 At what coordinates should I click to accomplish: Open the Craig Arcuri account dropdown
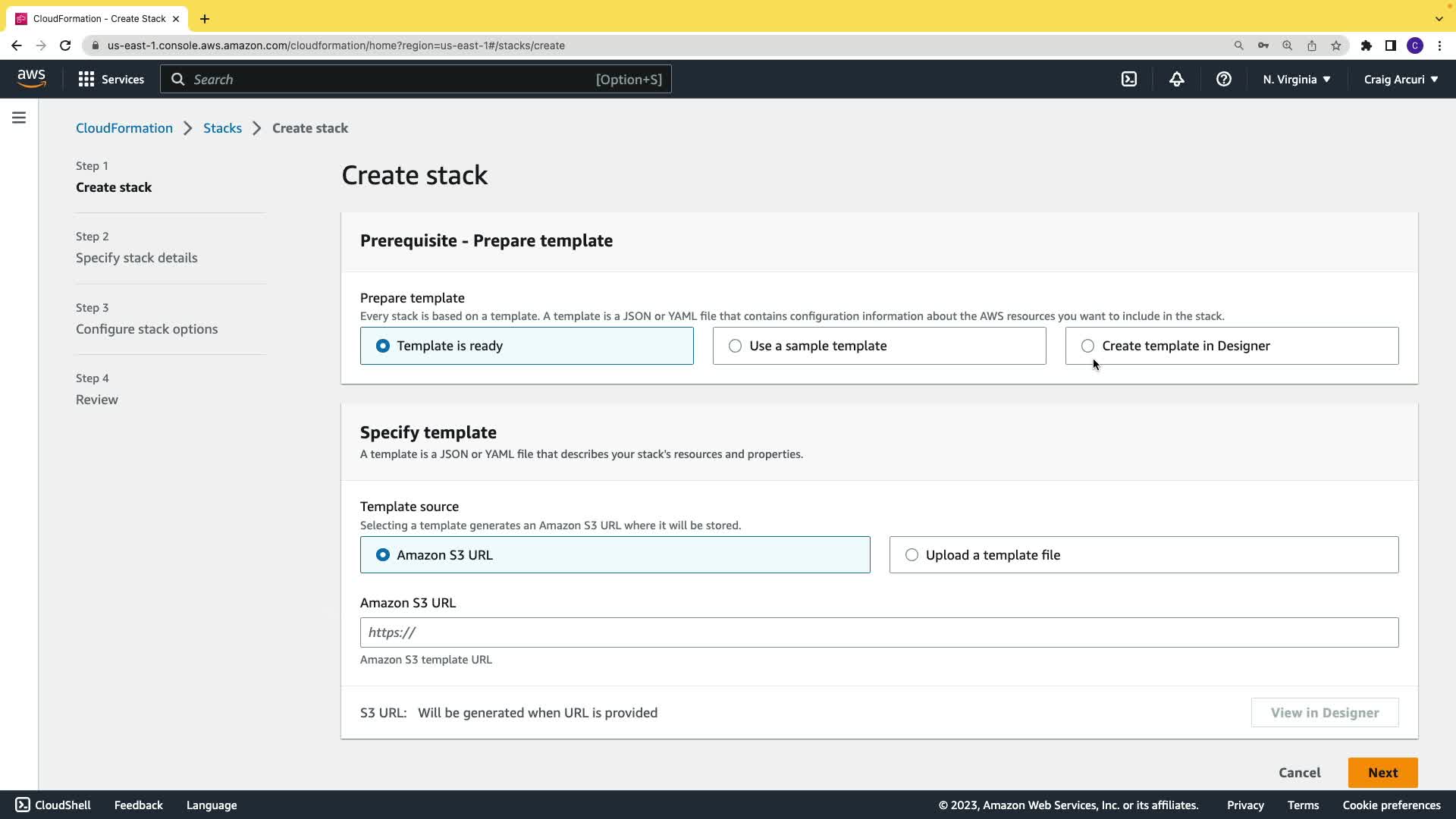click(1401, 79)
